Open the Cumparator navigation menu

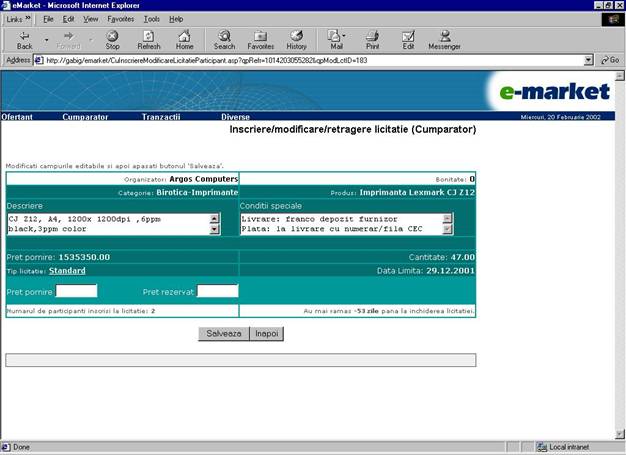point(85,117)
